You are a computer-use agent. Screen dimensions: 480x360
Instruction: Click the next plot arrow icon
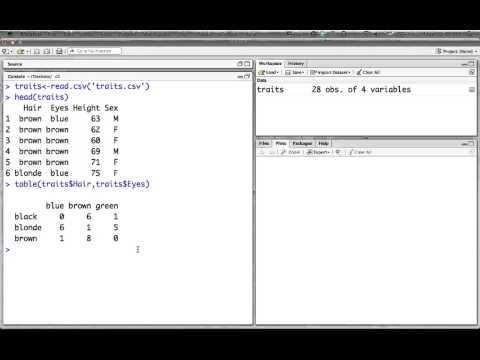click(x=272, y=152)
